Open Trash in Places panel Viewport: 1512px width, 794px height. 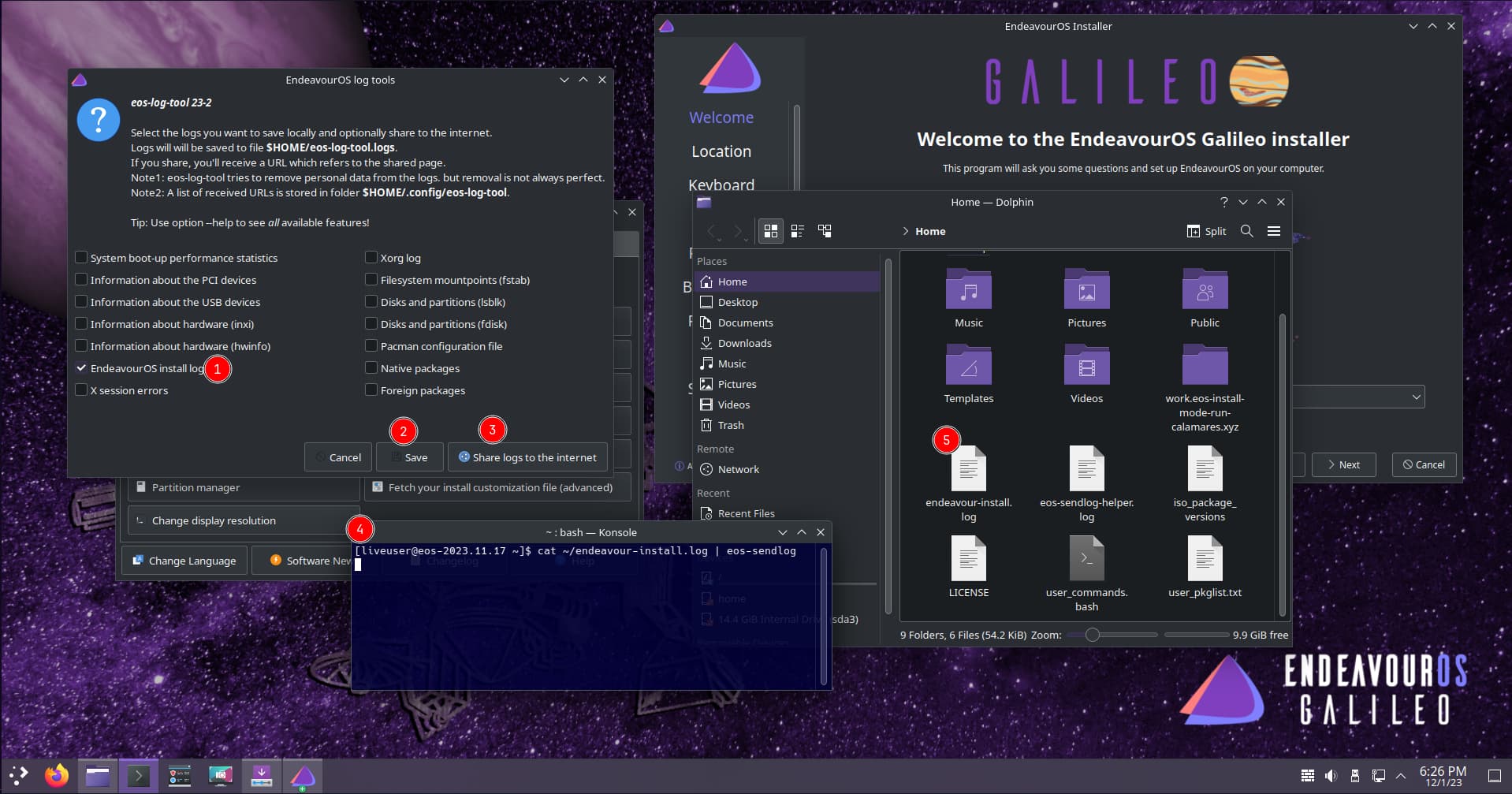coord(787,425)
